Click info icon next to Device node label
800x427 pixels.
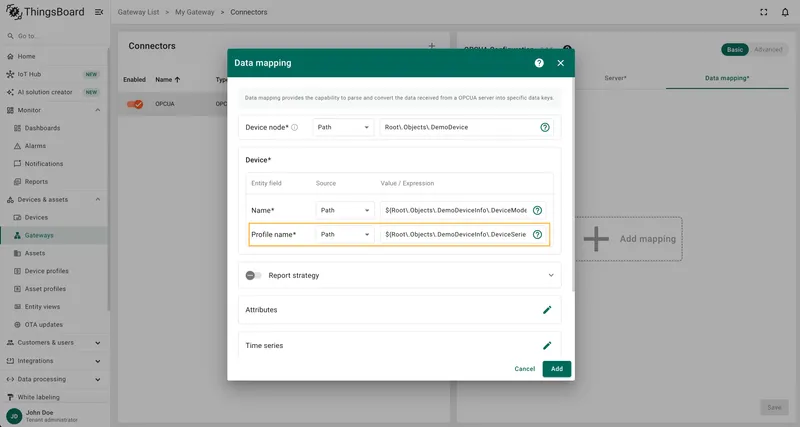[294, 128]
